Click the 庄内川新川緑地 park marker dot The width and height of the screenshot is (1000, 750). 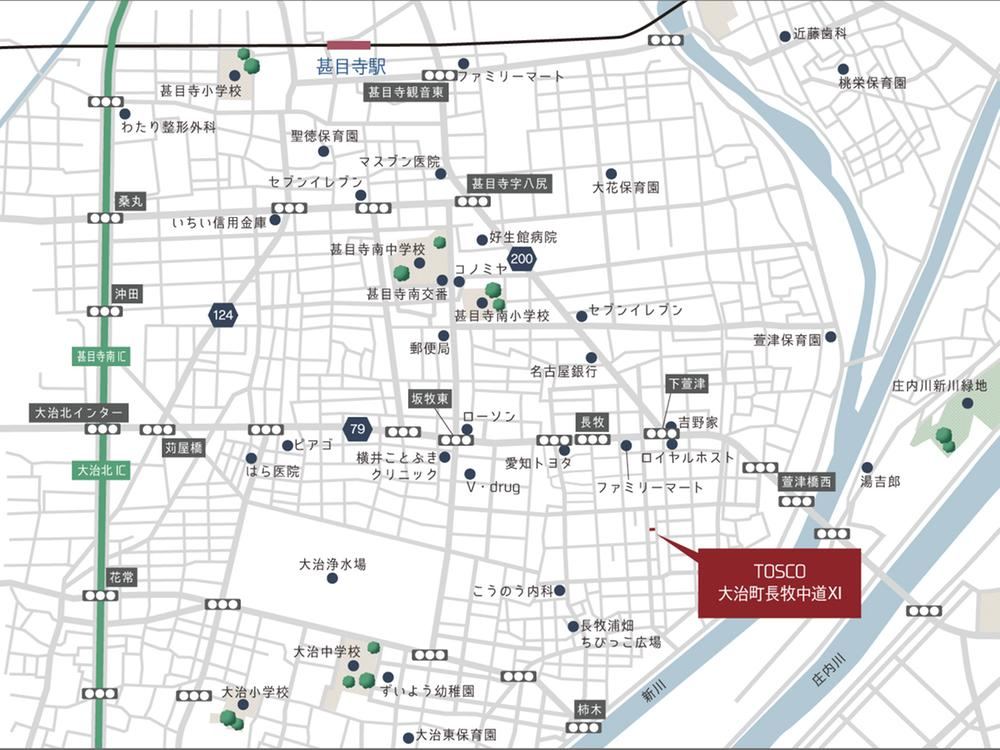(x=967, y=403)
